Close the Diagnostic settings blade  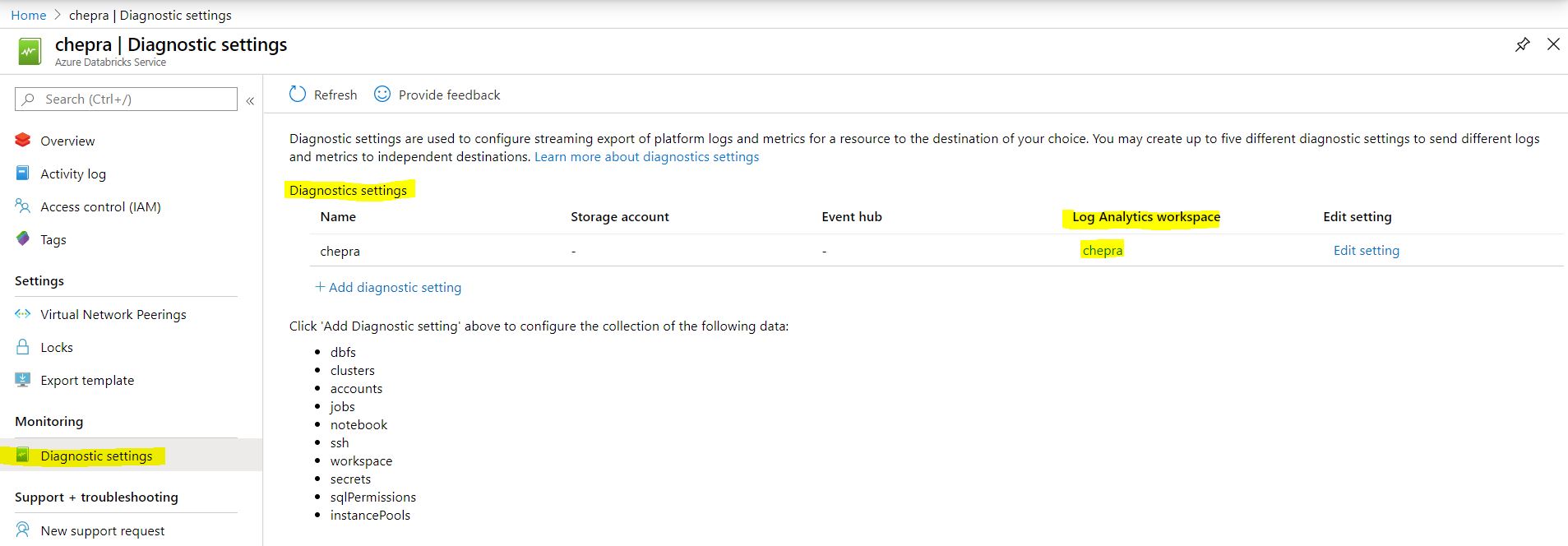point(1552,44)
